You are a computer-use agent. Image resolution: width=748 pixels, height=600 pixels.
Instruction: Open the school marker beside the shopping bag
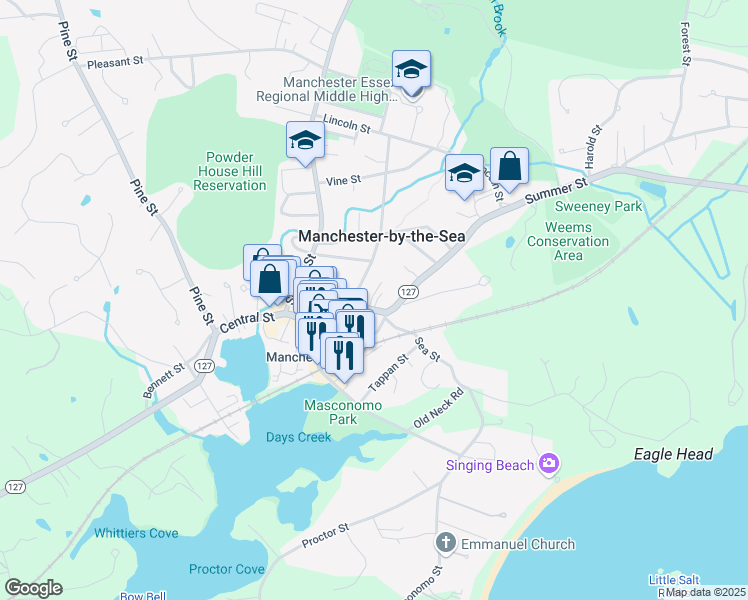pyautogui.click(x=464, y=174)
